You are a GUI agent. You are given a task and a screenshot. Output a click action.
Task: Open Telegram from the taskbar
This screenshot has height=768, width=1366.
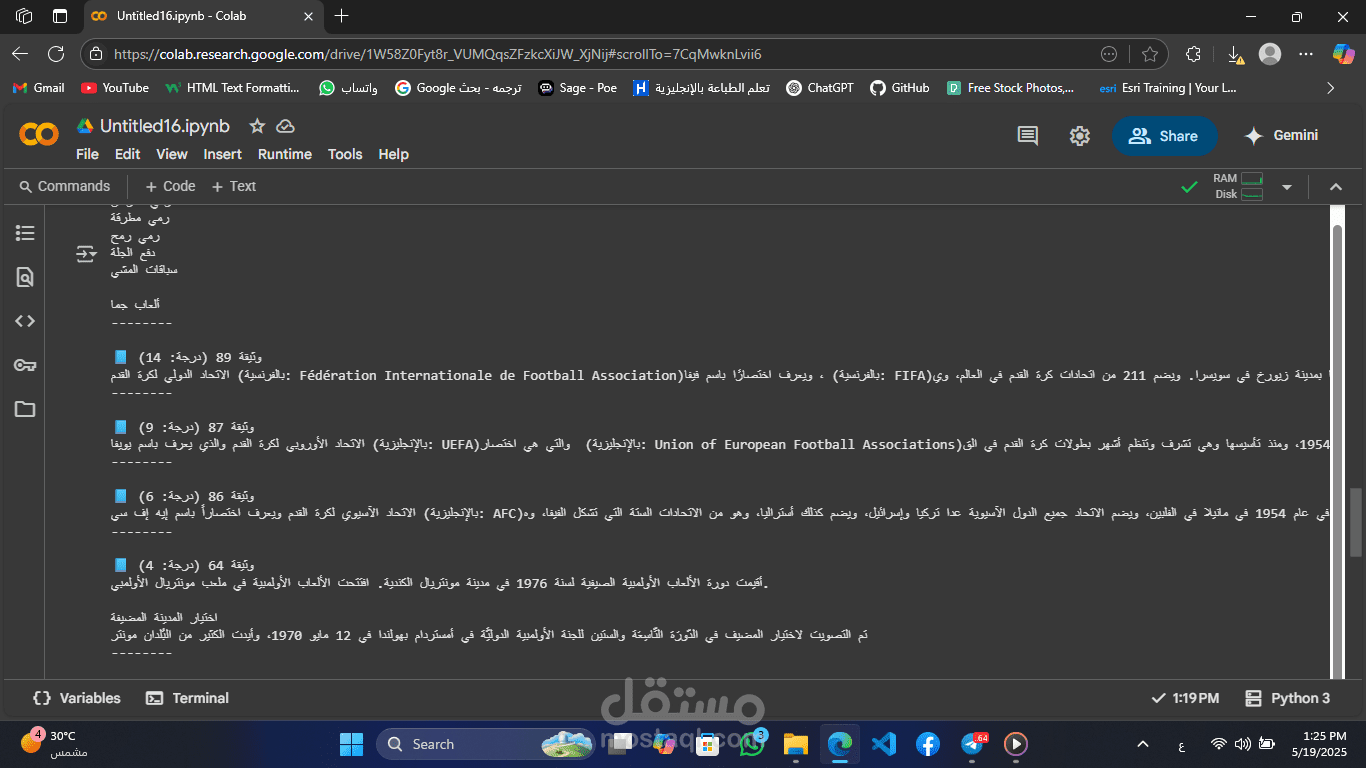click(972, 744)
